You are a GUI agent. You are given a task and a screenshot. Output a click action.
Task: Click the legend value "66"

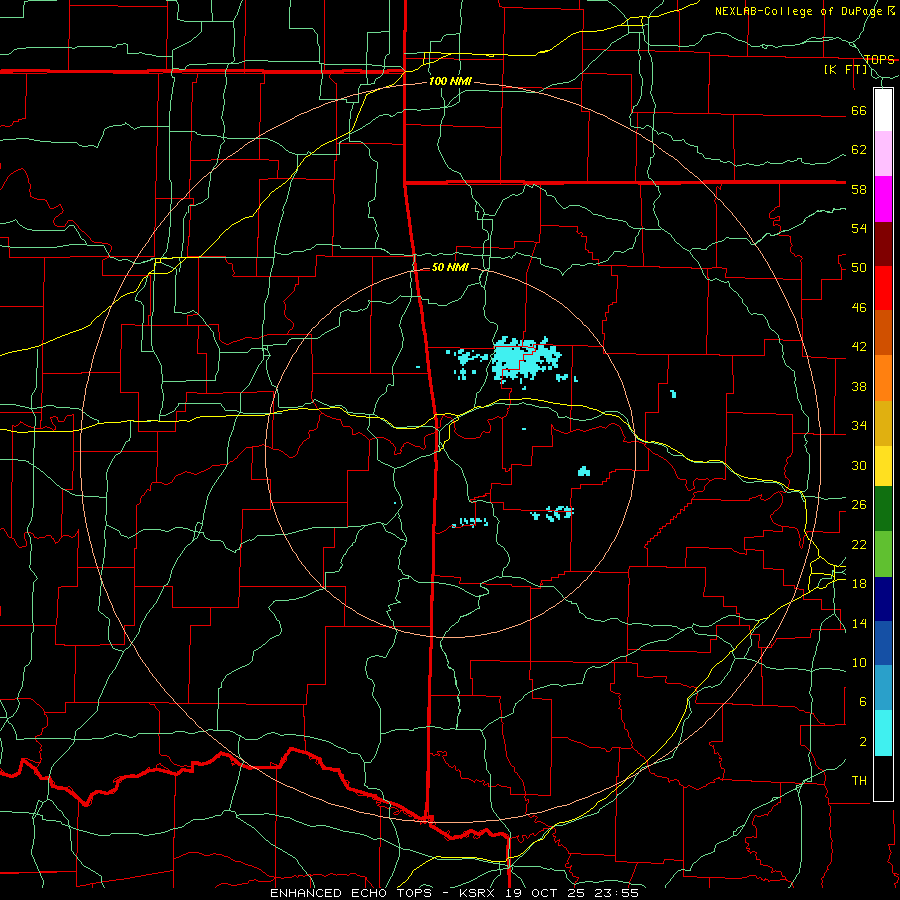click(x=859, y=111)
